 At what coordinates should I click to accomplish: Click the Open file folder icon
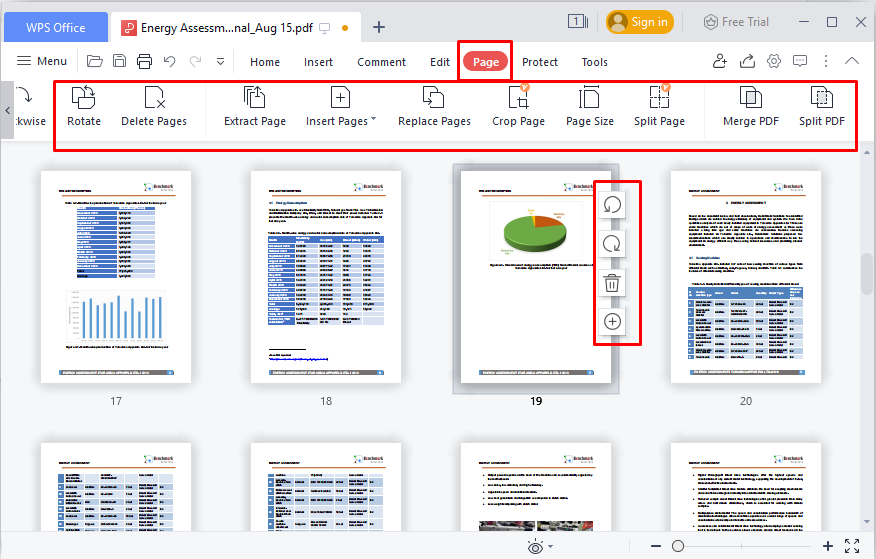pos(94,61)
